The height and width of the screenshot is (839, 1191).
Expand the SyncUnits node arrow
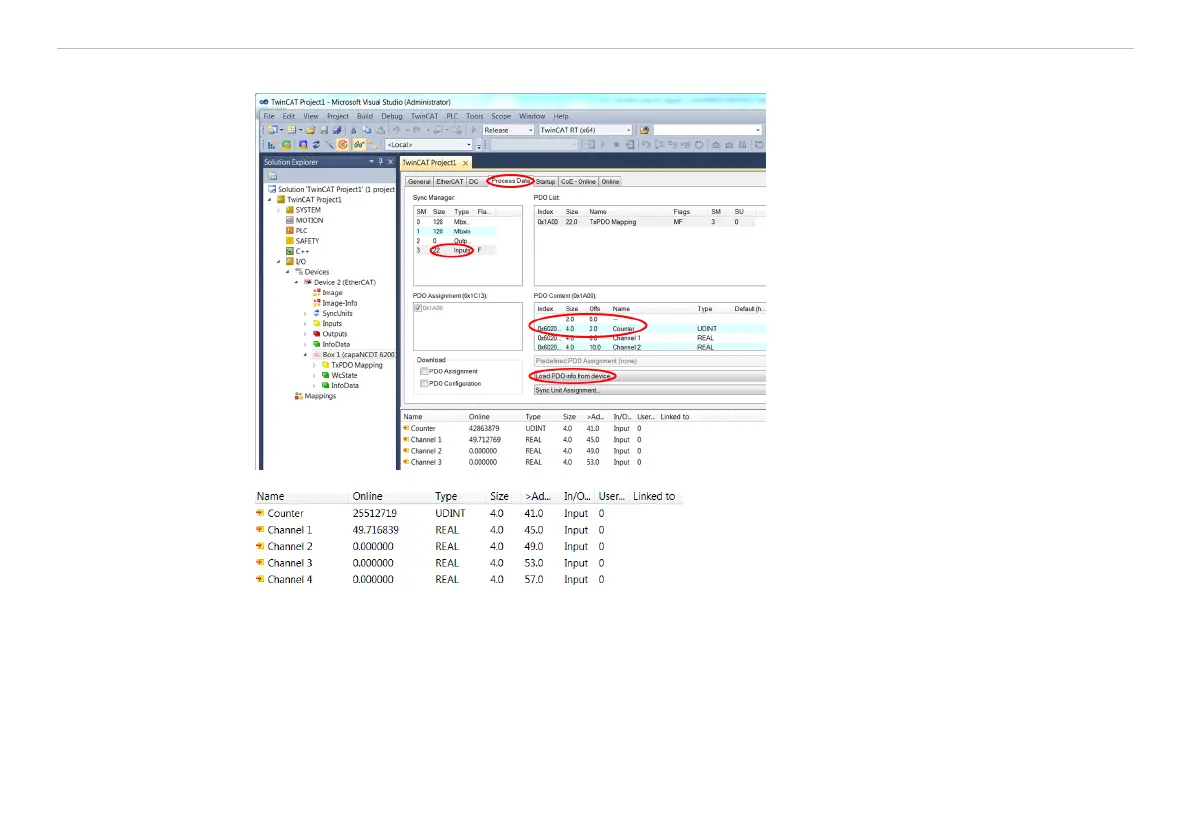point(305,314)
